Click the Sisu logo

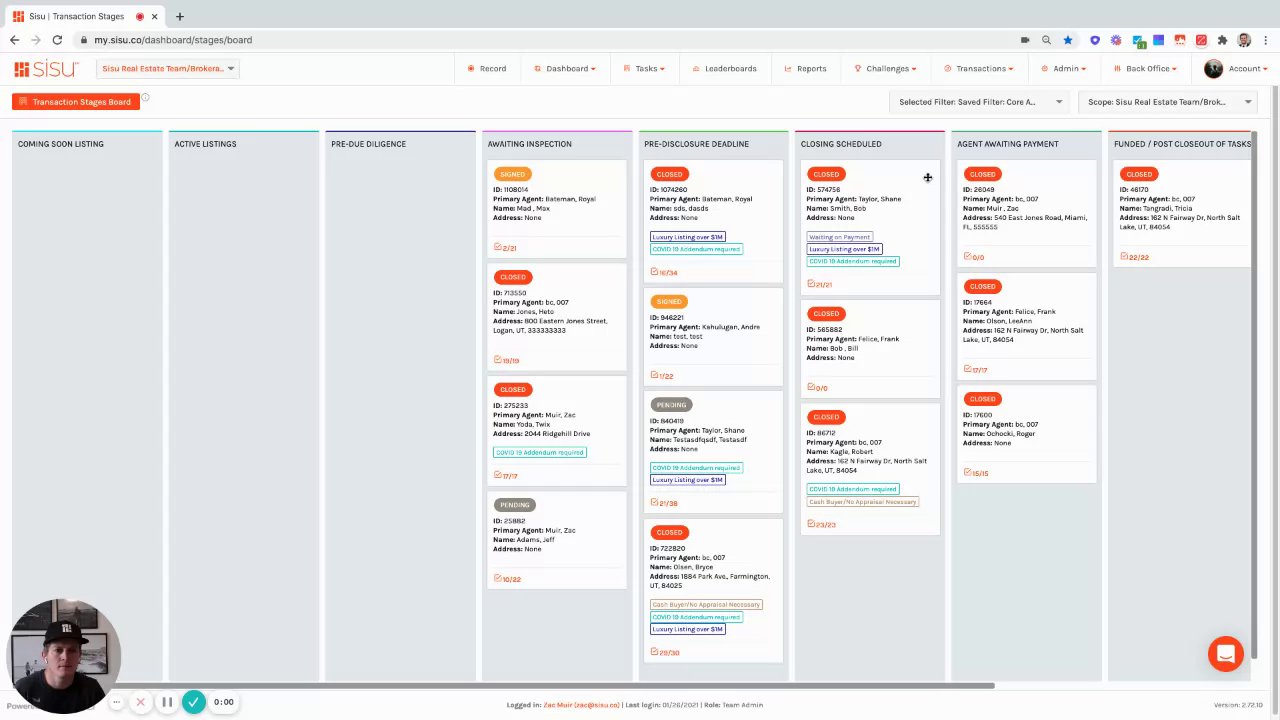click(x=46, y=69)
